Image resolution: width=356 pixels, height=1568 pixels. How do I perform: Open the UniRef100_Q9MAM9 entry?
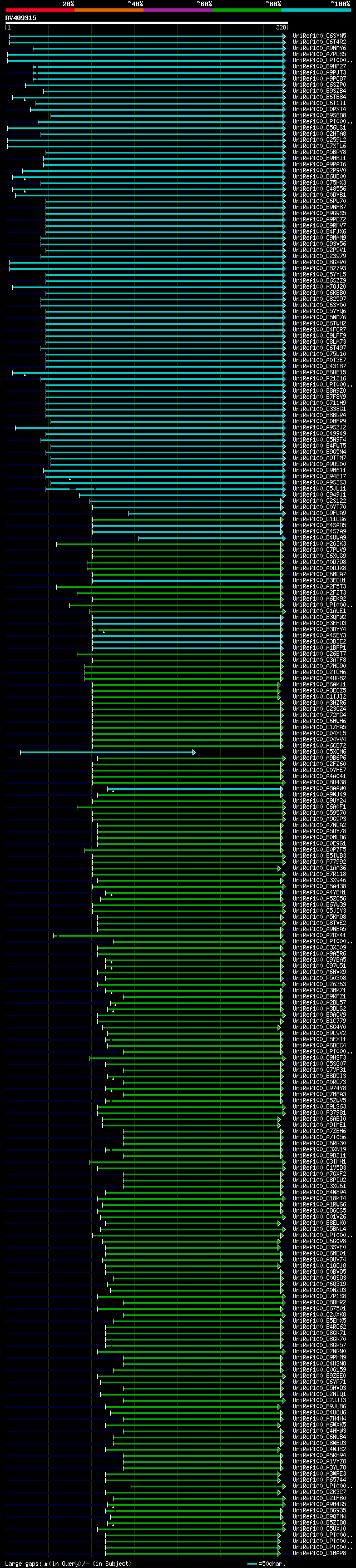[319, 238]
